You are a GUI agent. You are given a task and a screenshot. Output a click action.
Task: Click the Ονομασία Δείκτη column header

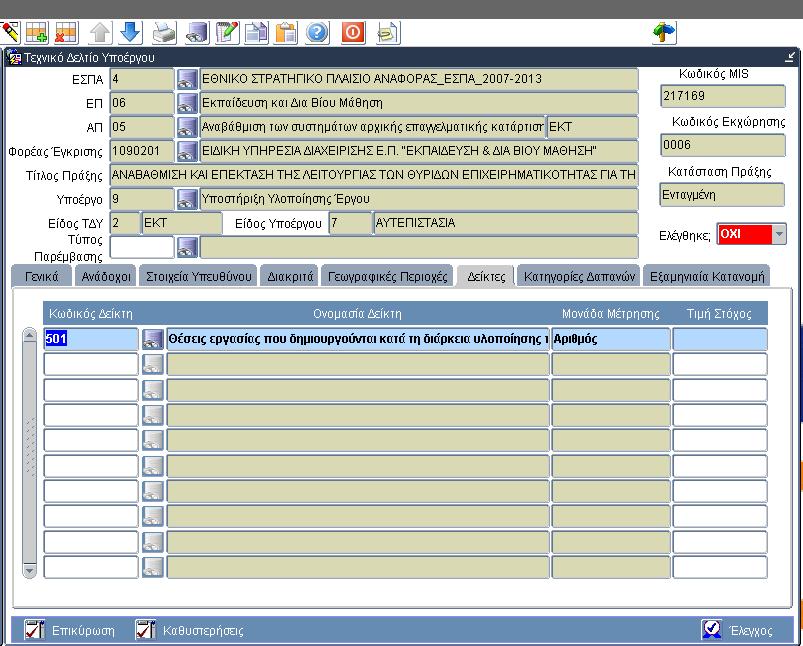point(357,314)
